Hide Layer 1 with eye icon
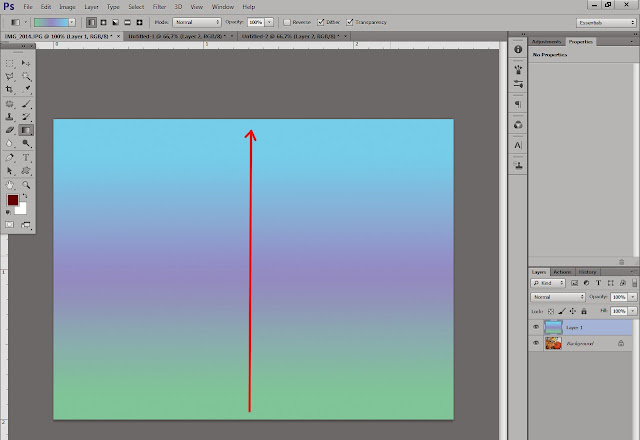The width and height of the screenshot is (640, 440). click(536, 327)
